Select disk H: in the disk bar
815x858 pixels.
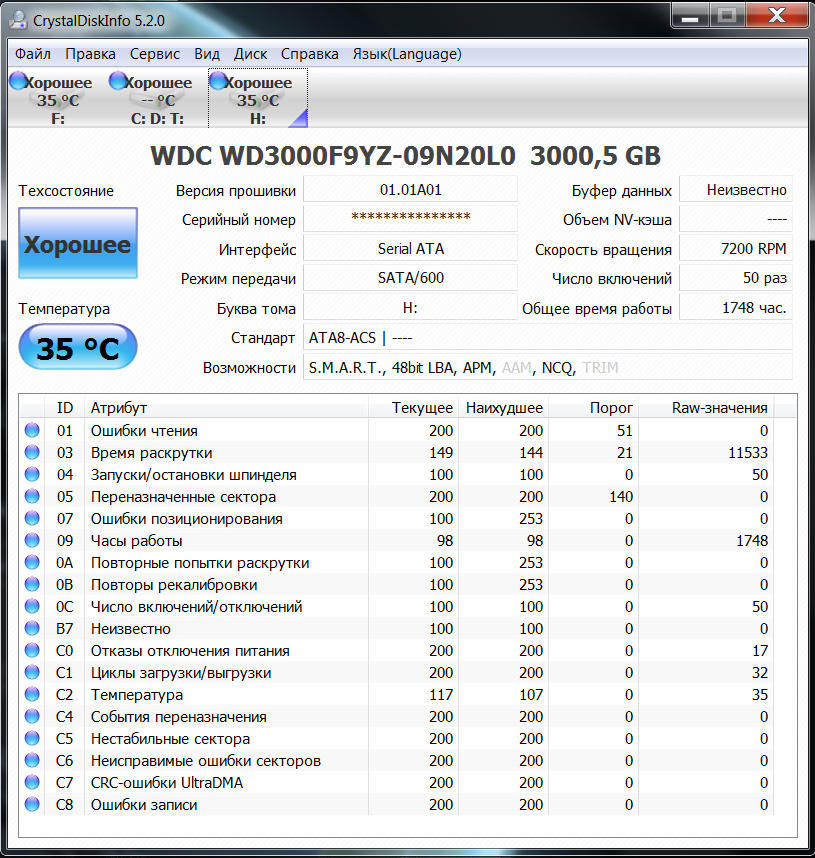[x=258, y=100]
